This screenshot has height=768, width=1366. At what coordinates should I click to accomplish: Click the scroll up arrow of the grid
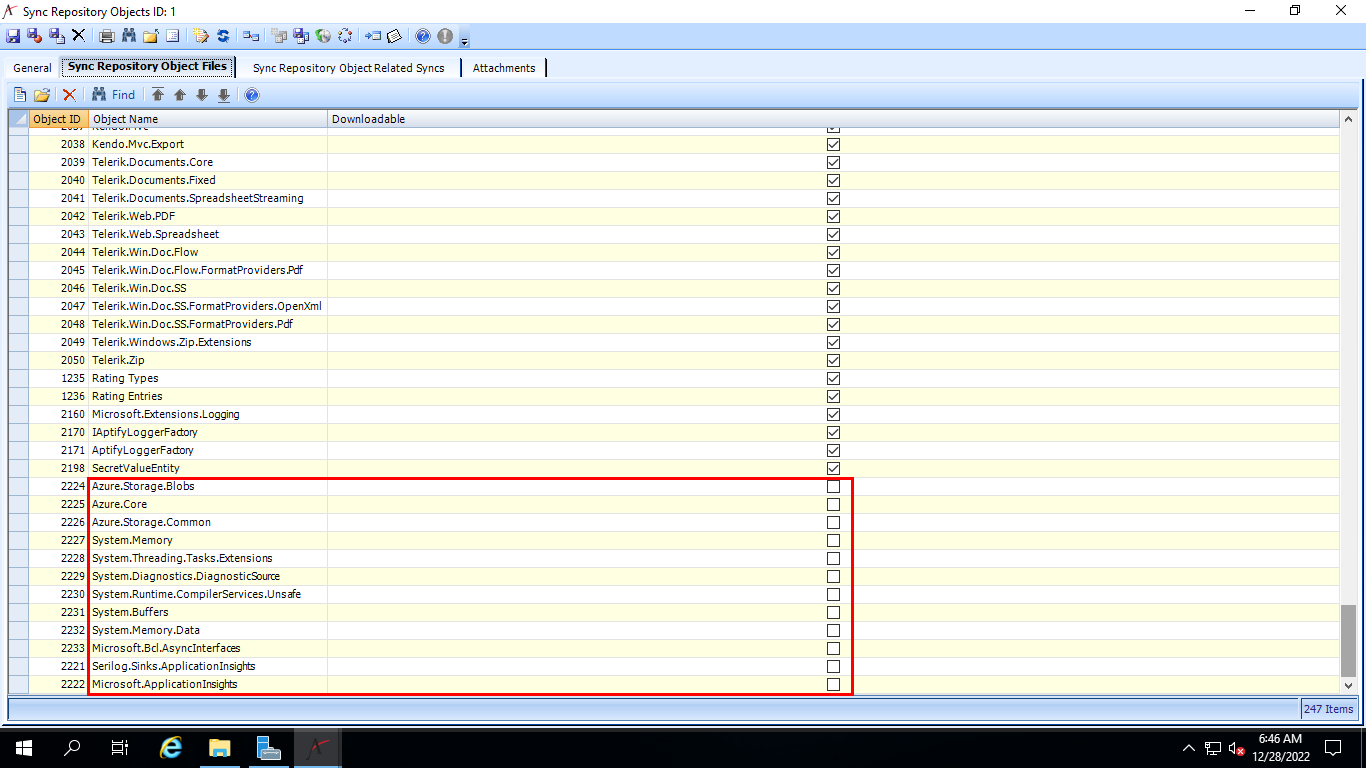click(x=1348, y=120)
